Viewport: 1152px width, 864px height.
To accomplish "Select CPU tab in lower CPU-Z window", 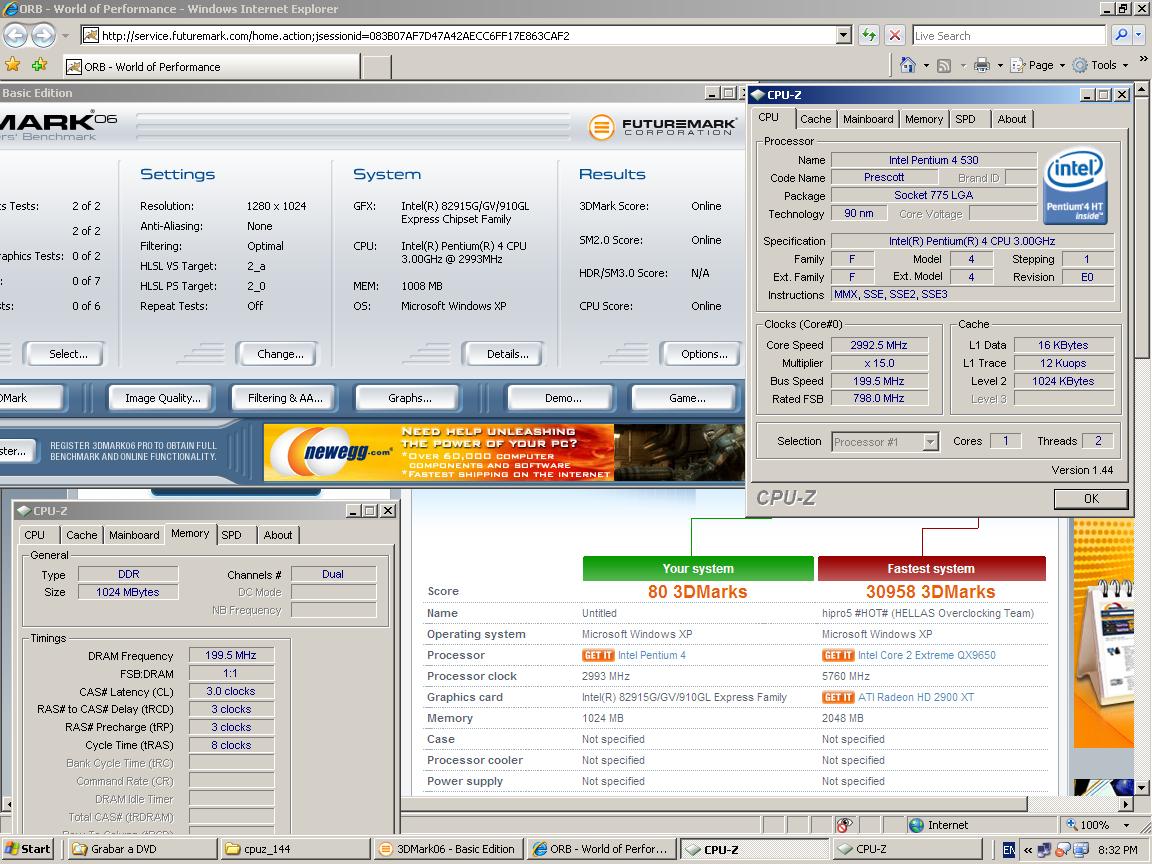I will [35, 535].
